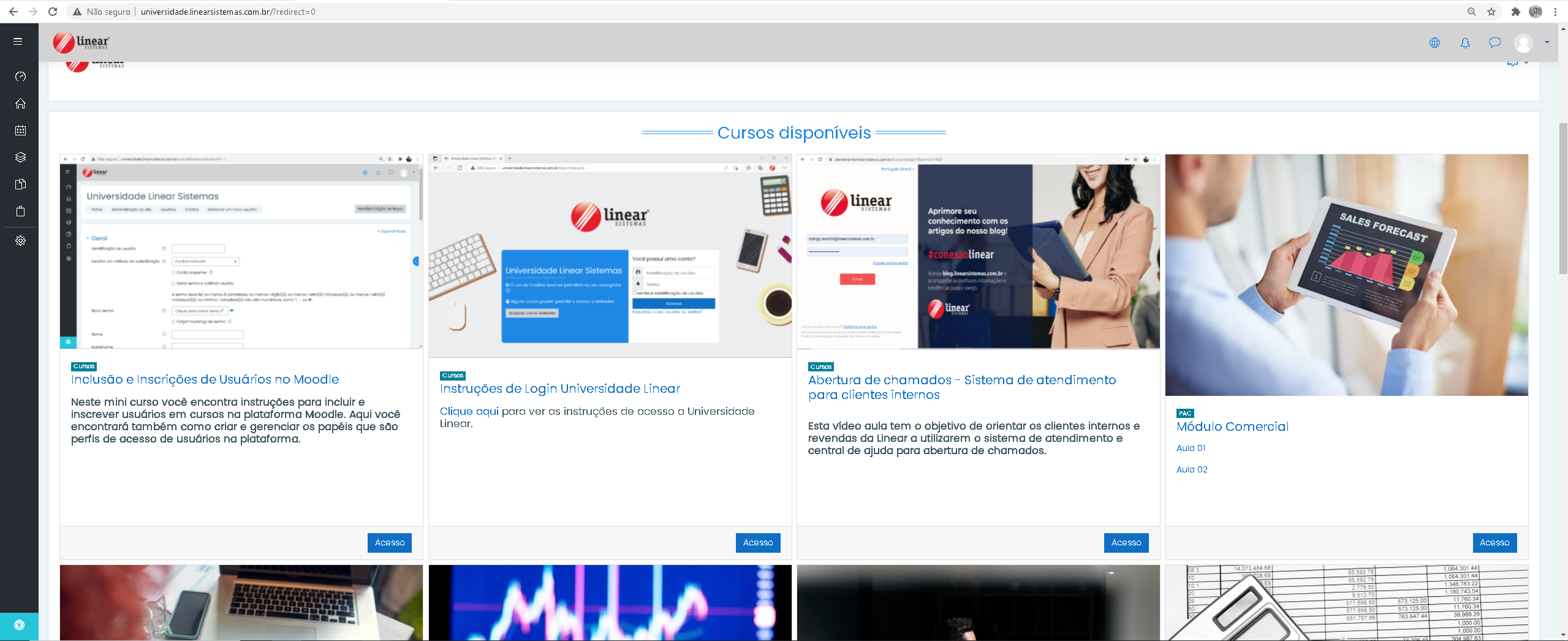Click the page vertical scrollbar
The width and height of the screenshot is (1568, 641).
[1563, 199]
